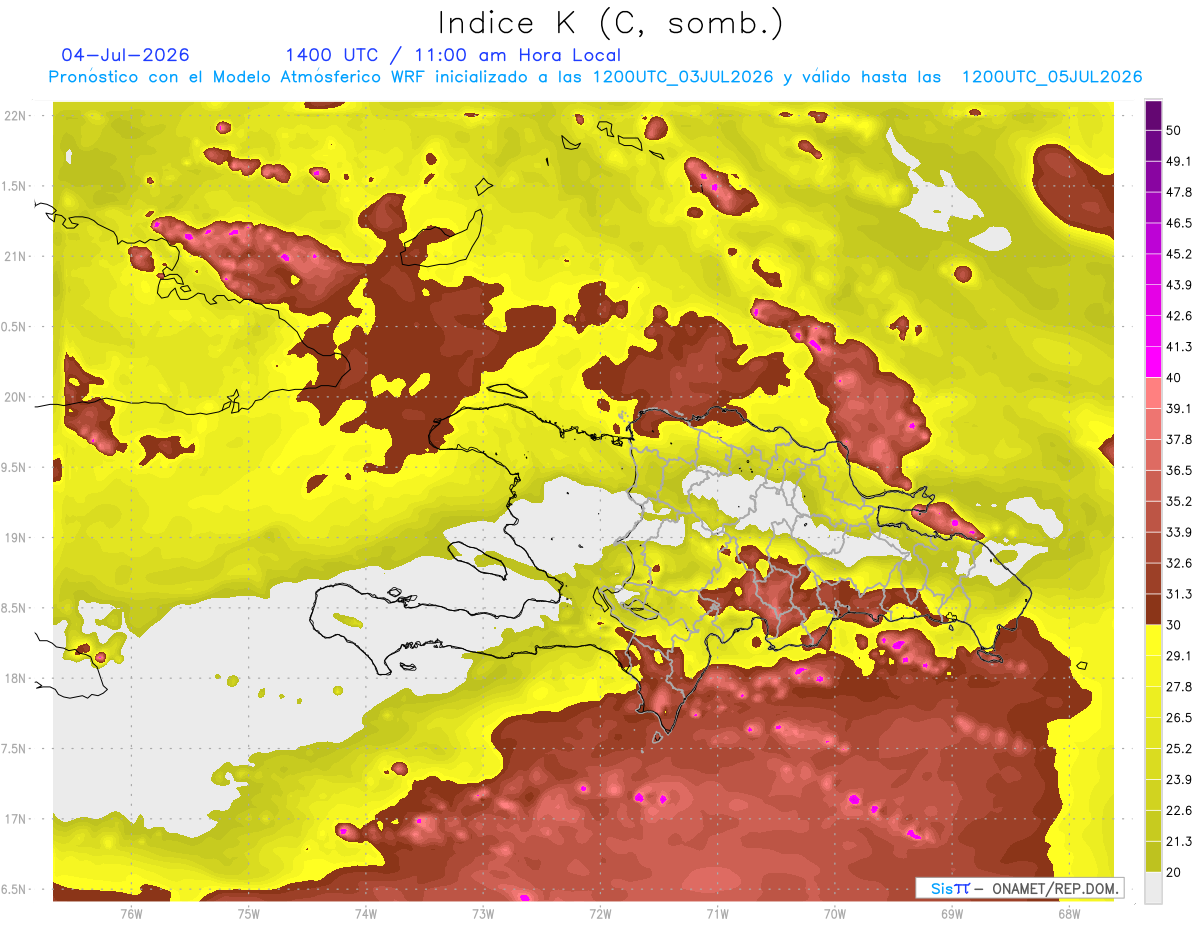Click the legend value '41.3'

pyautogui.click(x=1178, y=347)
